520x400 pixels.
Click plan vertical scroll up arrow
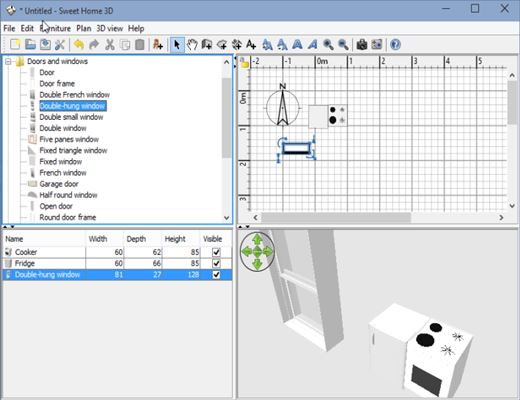512,75
